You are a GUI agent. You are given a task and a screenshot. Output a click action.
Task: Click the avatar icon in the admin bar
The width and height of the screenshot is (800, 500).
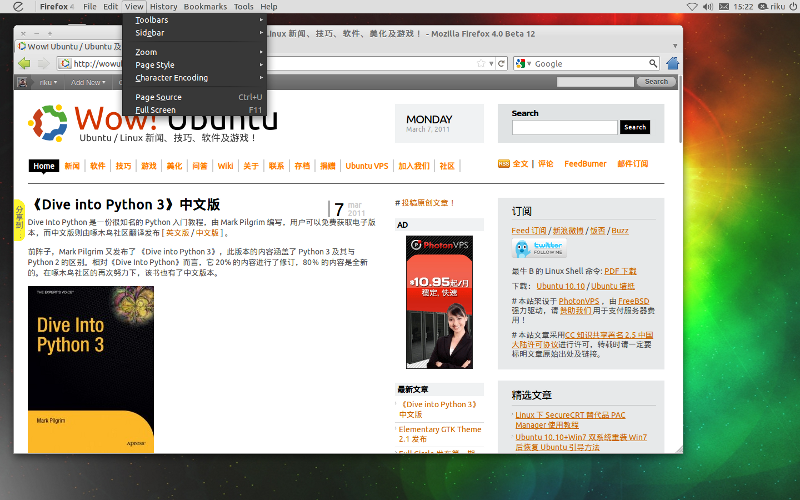click(x=22, y=82)
